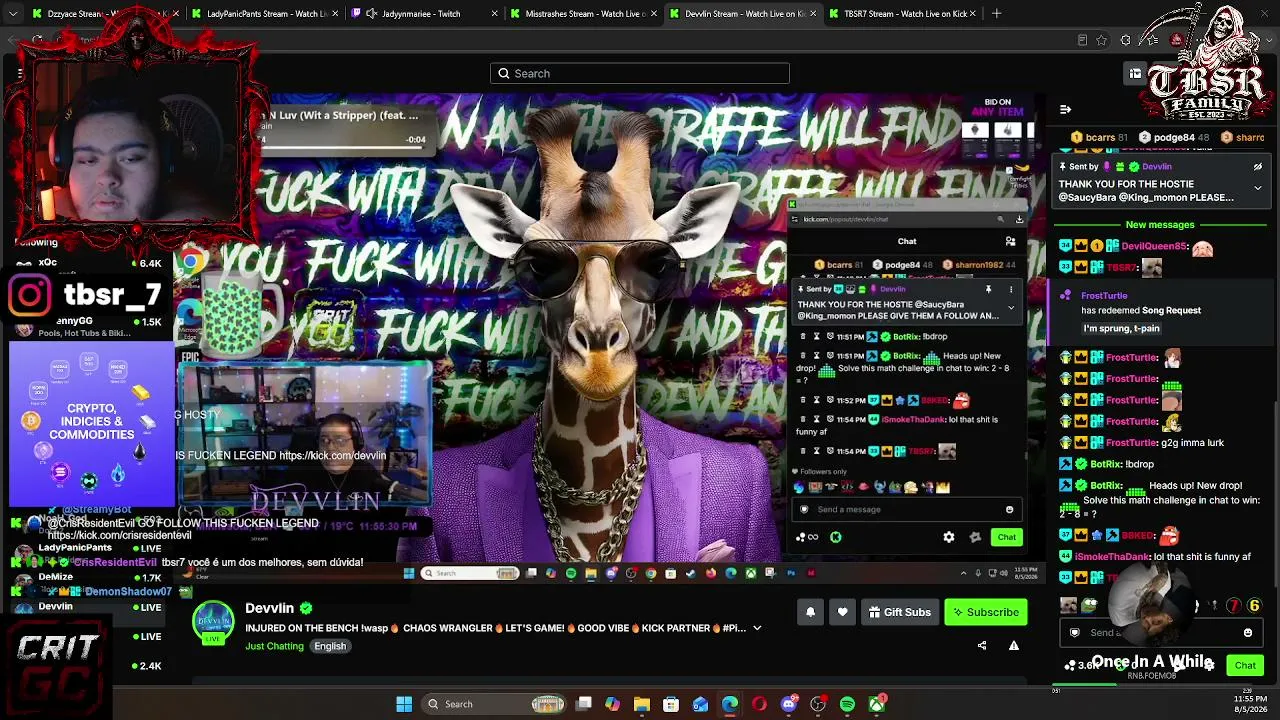Open the emoji picker in main chat

(1248, 633)
